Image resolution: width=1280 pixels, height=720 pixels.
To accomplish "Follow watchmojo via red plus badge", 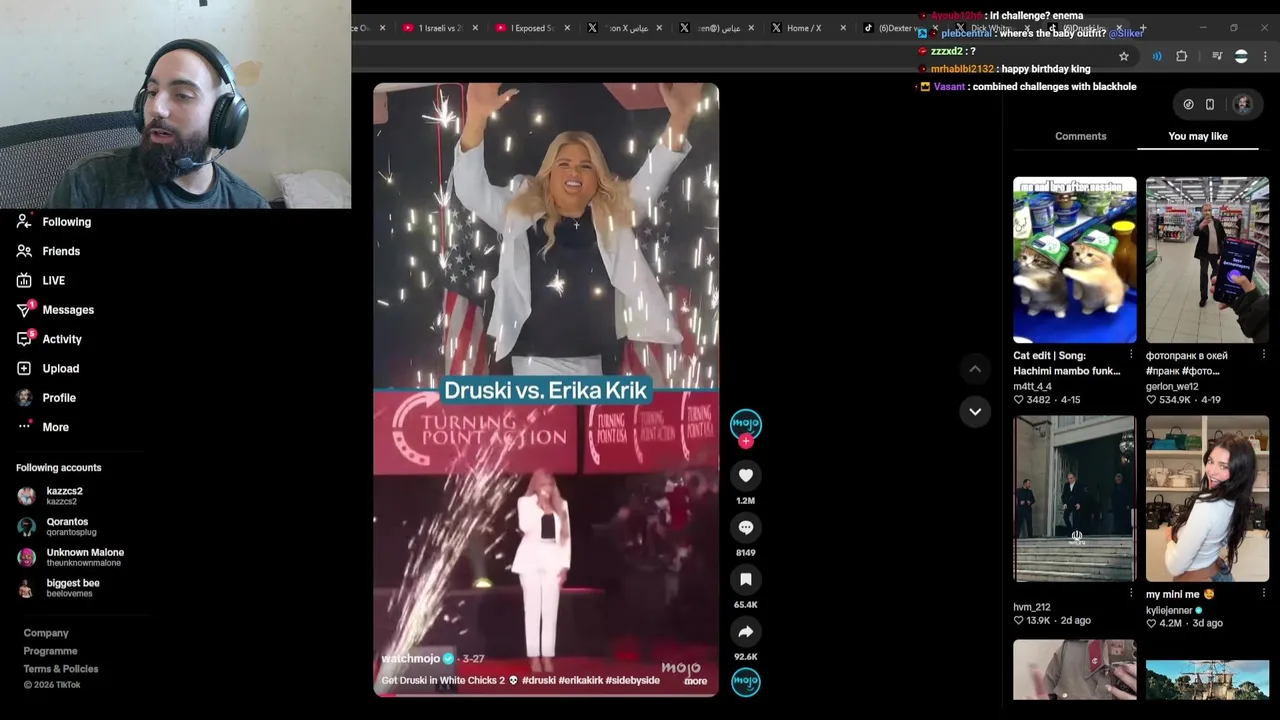I will pos(746,441).
